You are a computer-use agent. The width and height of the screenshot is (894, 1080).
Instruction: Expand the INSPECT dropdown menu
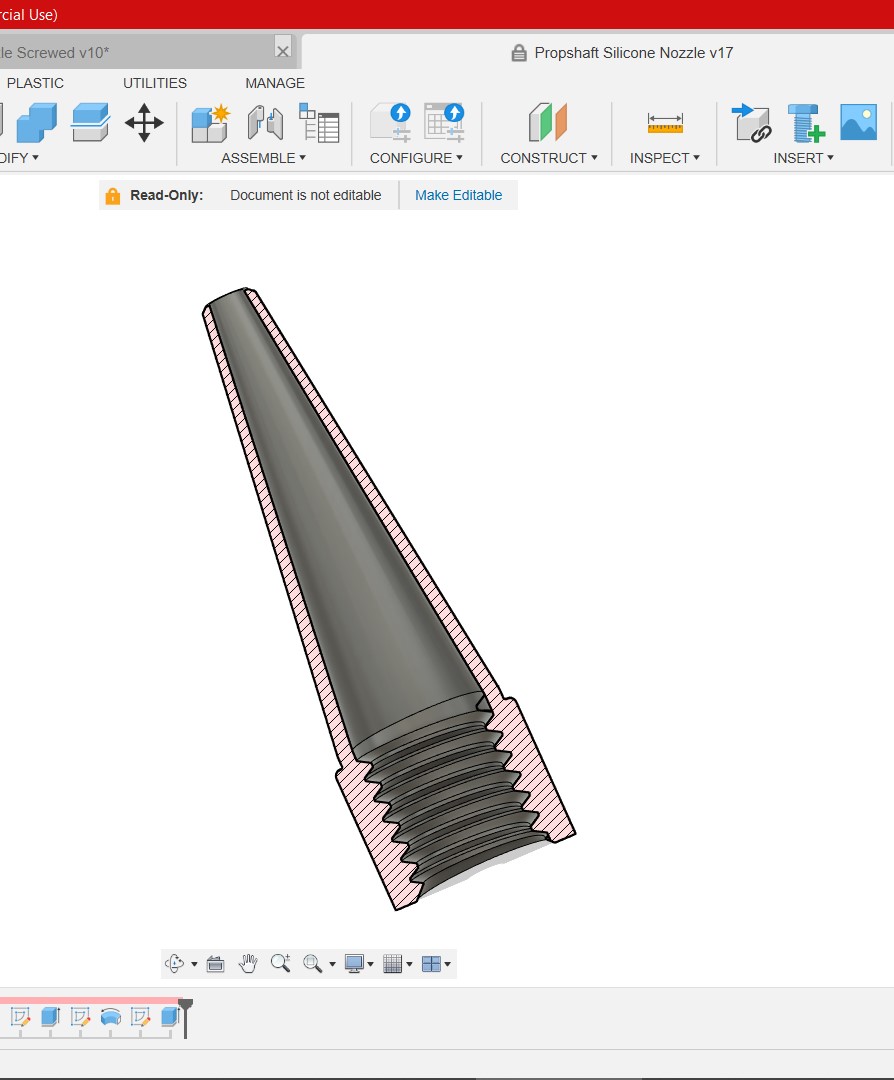click(x=665, y=158)
